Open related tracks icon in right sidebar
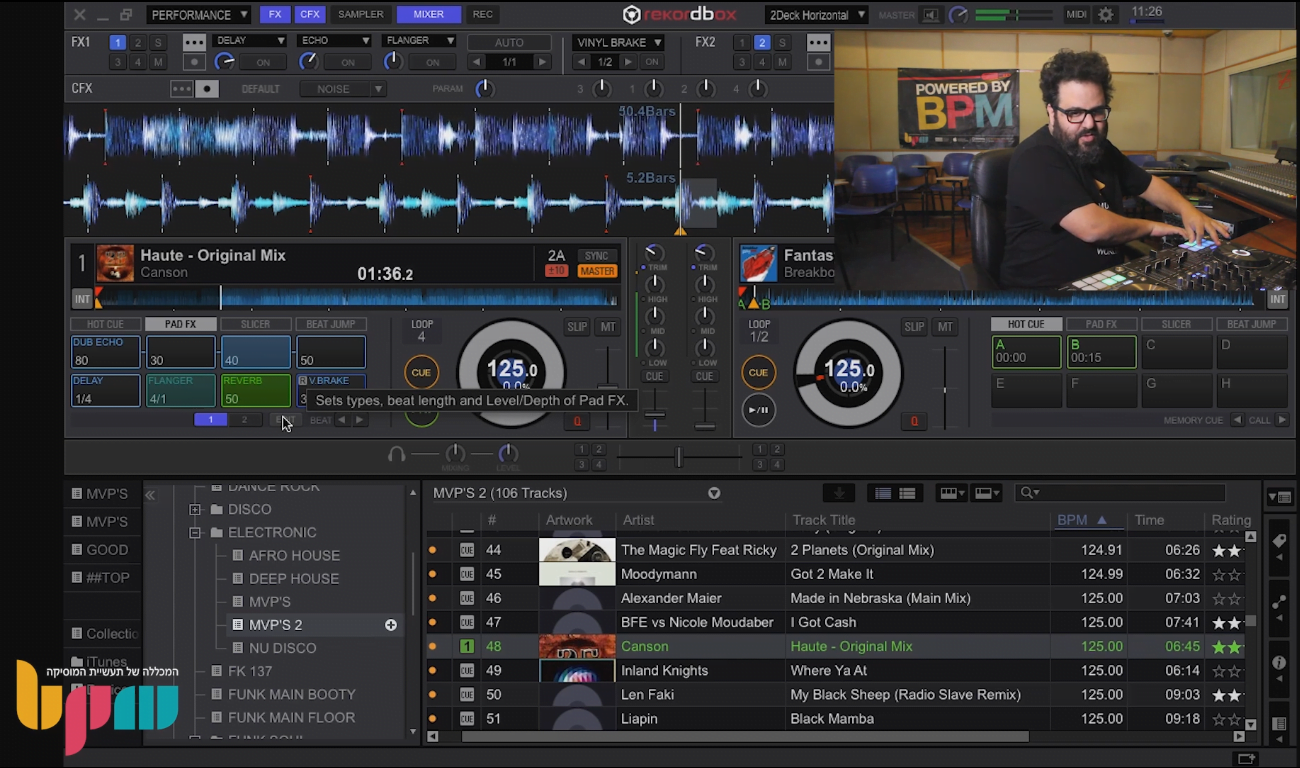The image size is (1300, 768). tap(1278, 602)
